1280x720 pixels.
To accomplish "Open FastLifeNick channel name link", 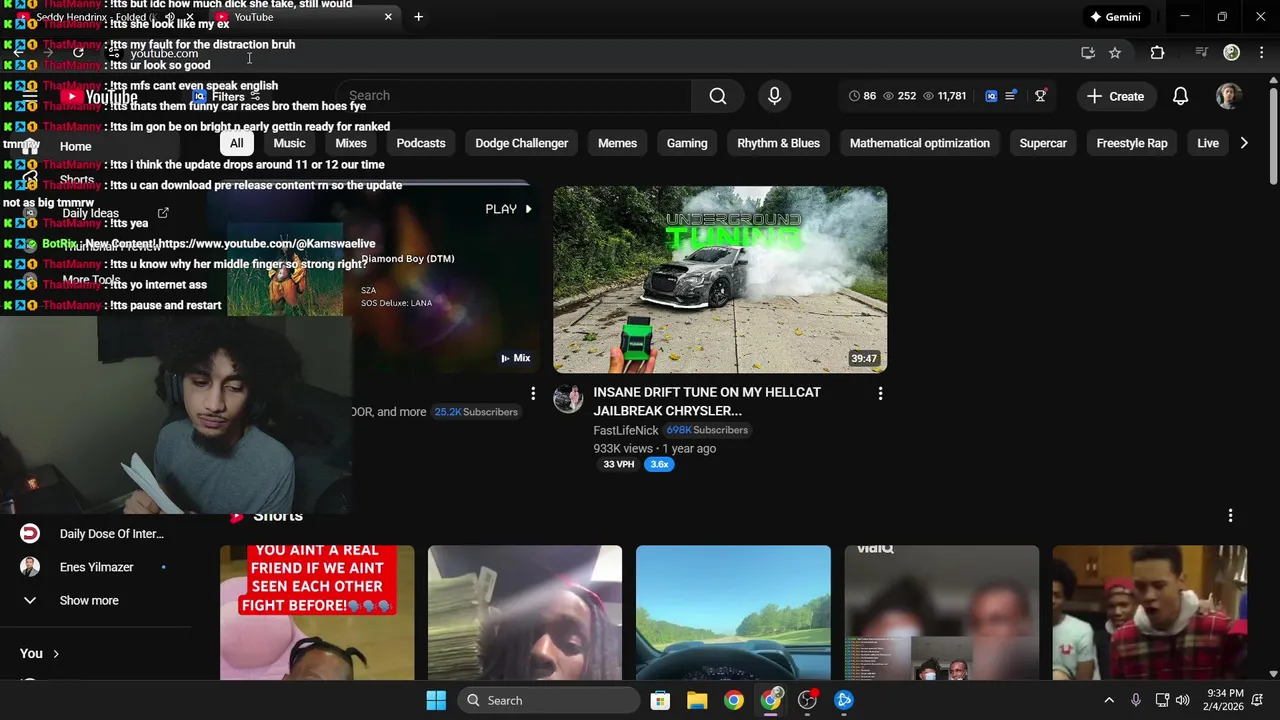I will point(626,430).
